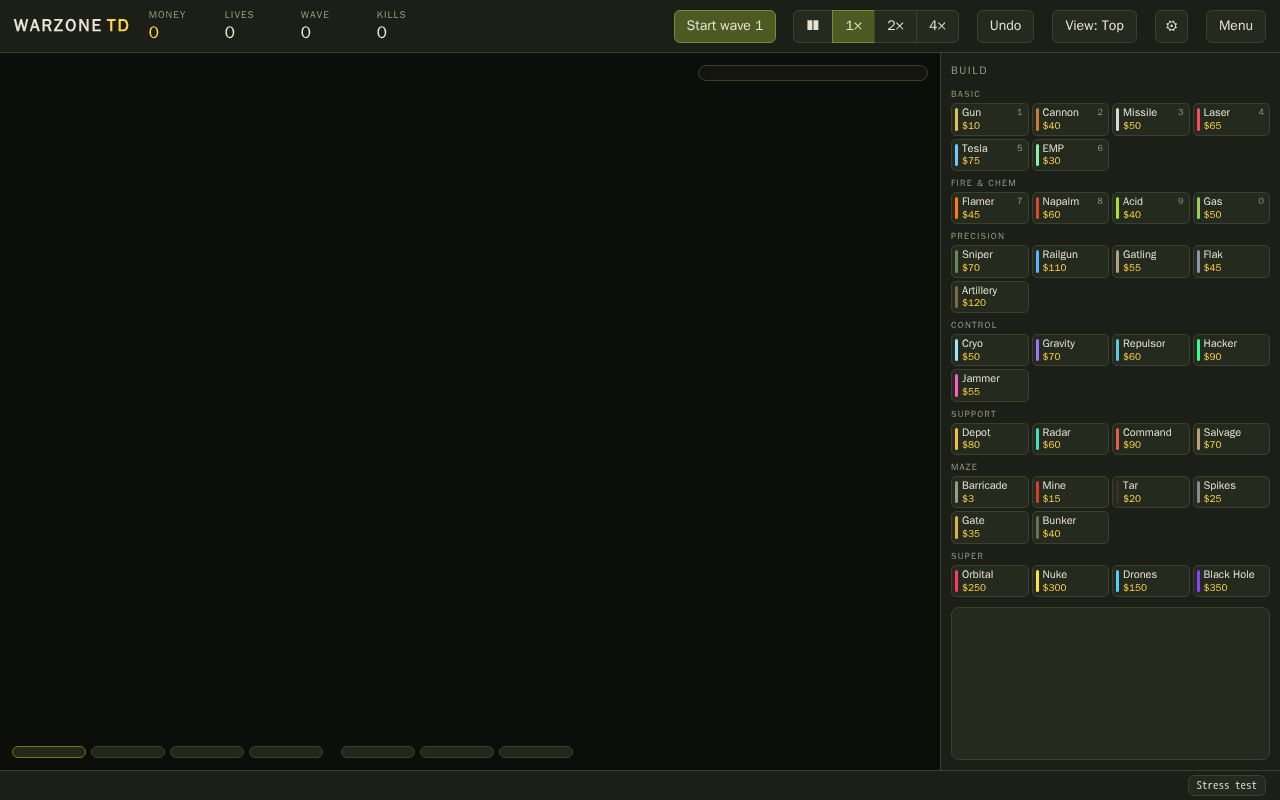Pick the Jammer tower
The height and width of the screenshot is (800, 1280).
[990, 385]
